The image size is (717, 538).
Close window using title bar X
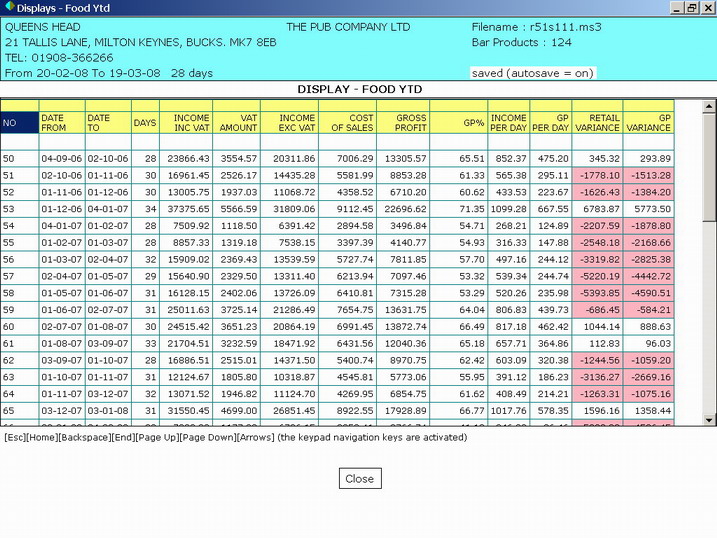tap(706, 8)
